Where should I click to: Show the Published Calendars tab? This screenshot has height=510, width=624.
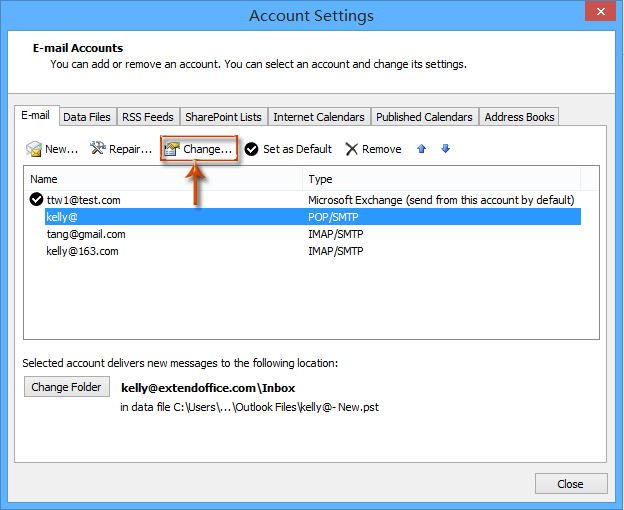pyautogui.click(x=424, y=117)
